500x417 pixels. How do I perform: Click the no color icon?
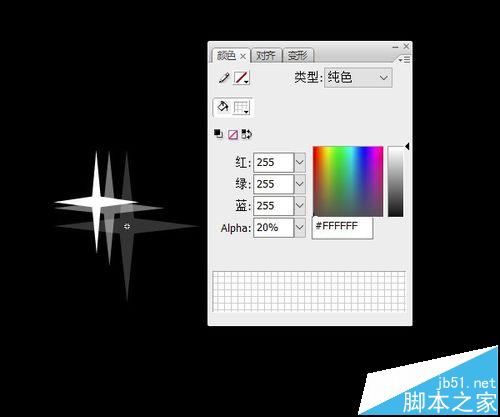click(x=233, y=135)
